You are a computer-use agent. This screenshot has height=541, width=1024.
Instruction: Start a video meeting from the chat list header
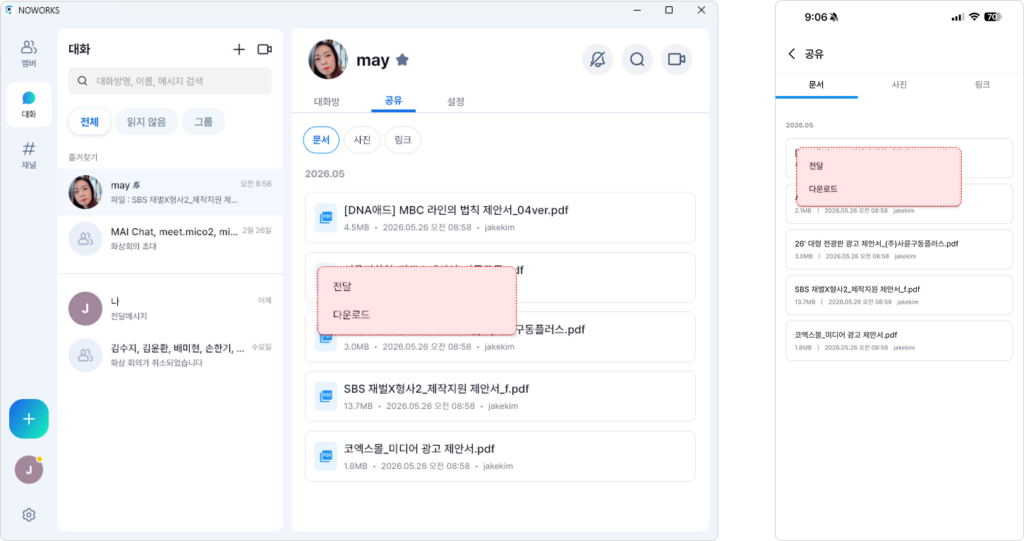point(264,49)
